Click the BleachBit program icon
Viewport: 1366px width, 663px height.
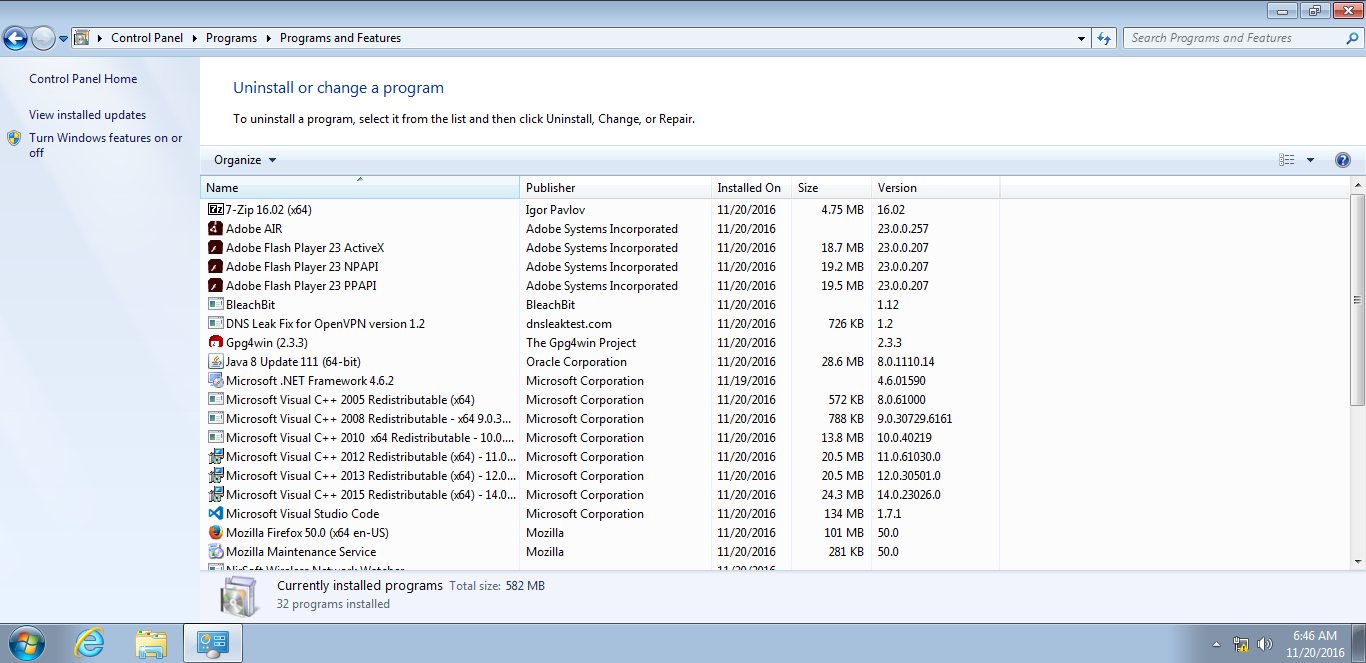[x=215, y=305]
